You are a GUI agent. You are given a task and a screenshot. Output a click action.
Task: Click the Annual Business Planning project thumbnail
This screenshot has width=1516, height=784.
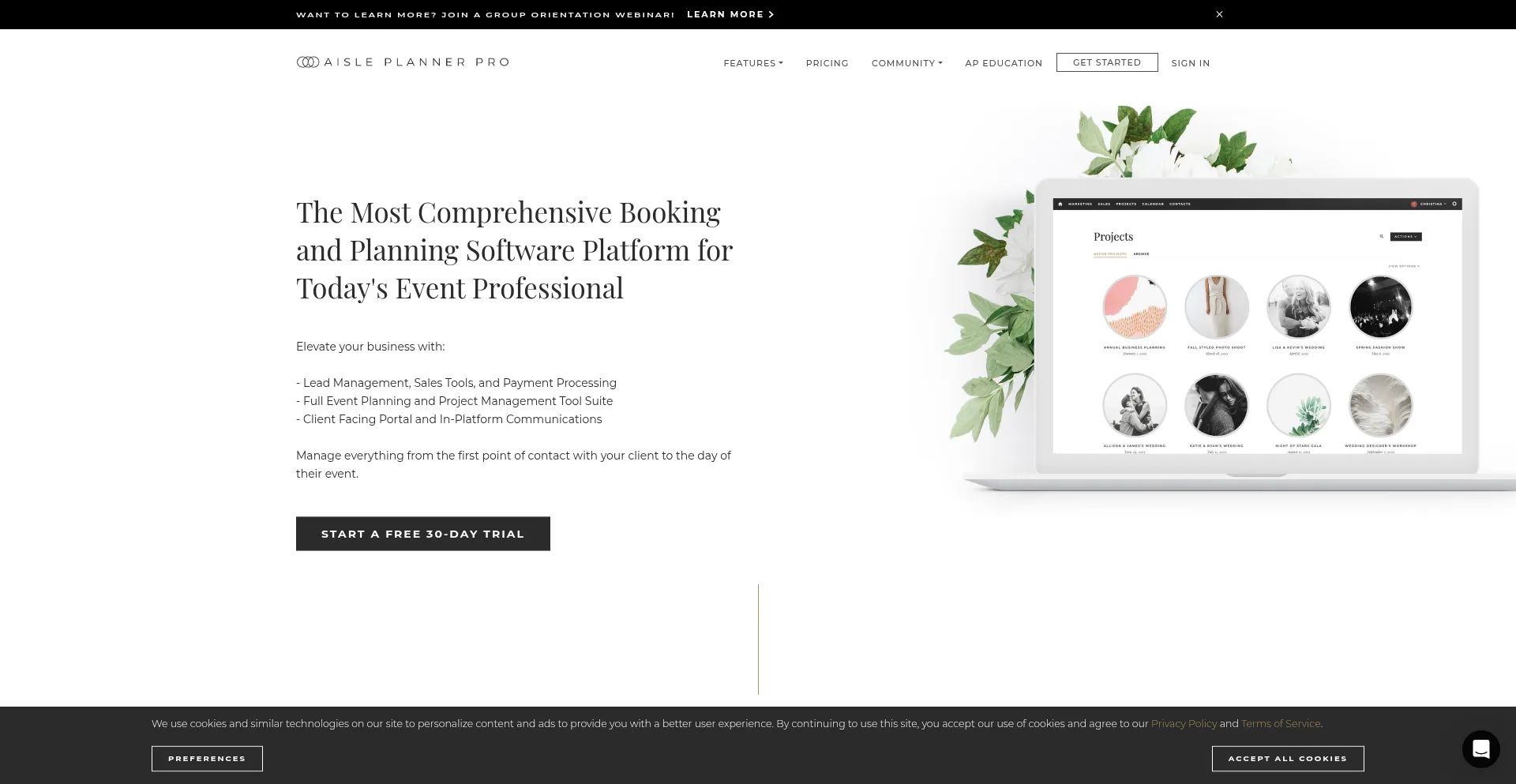coord(1135,307)
